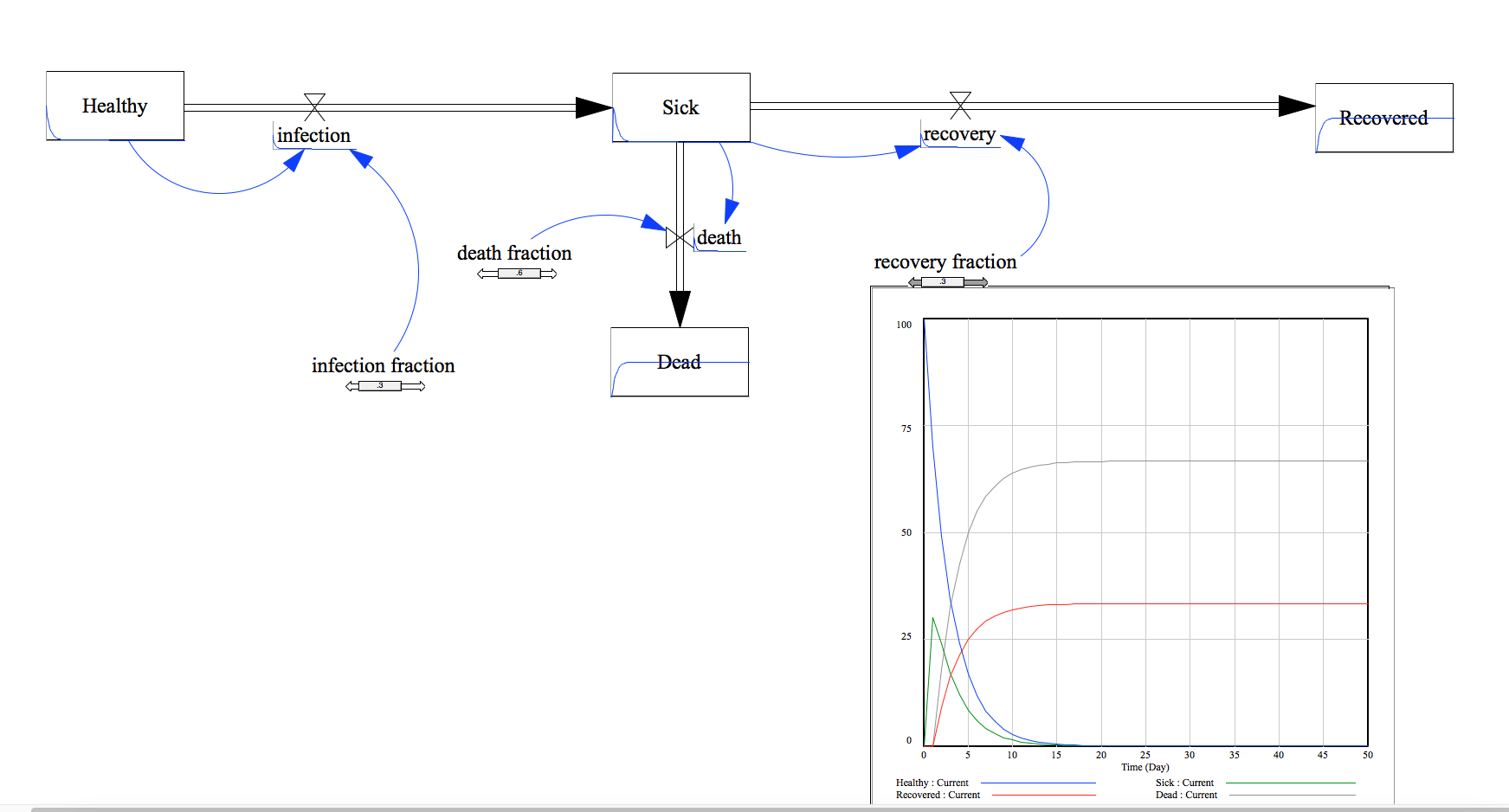Click the infection fraction slider thumb
This screenshot has height=812, width=1509.
(x=380, y=386)
